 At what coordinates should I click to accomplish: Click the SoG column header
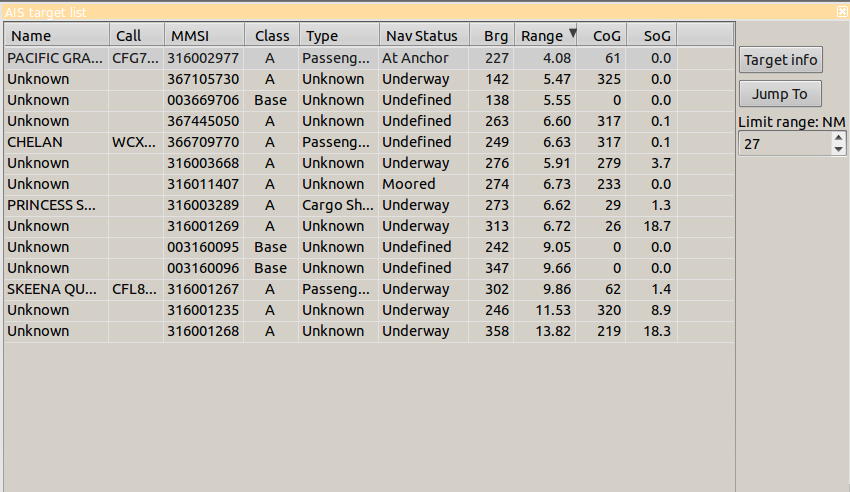(651, 36)
